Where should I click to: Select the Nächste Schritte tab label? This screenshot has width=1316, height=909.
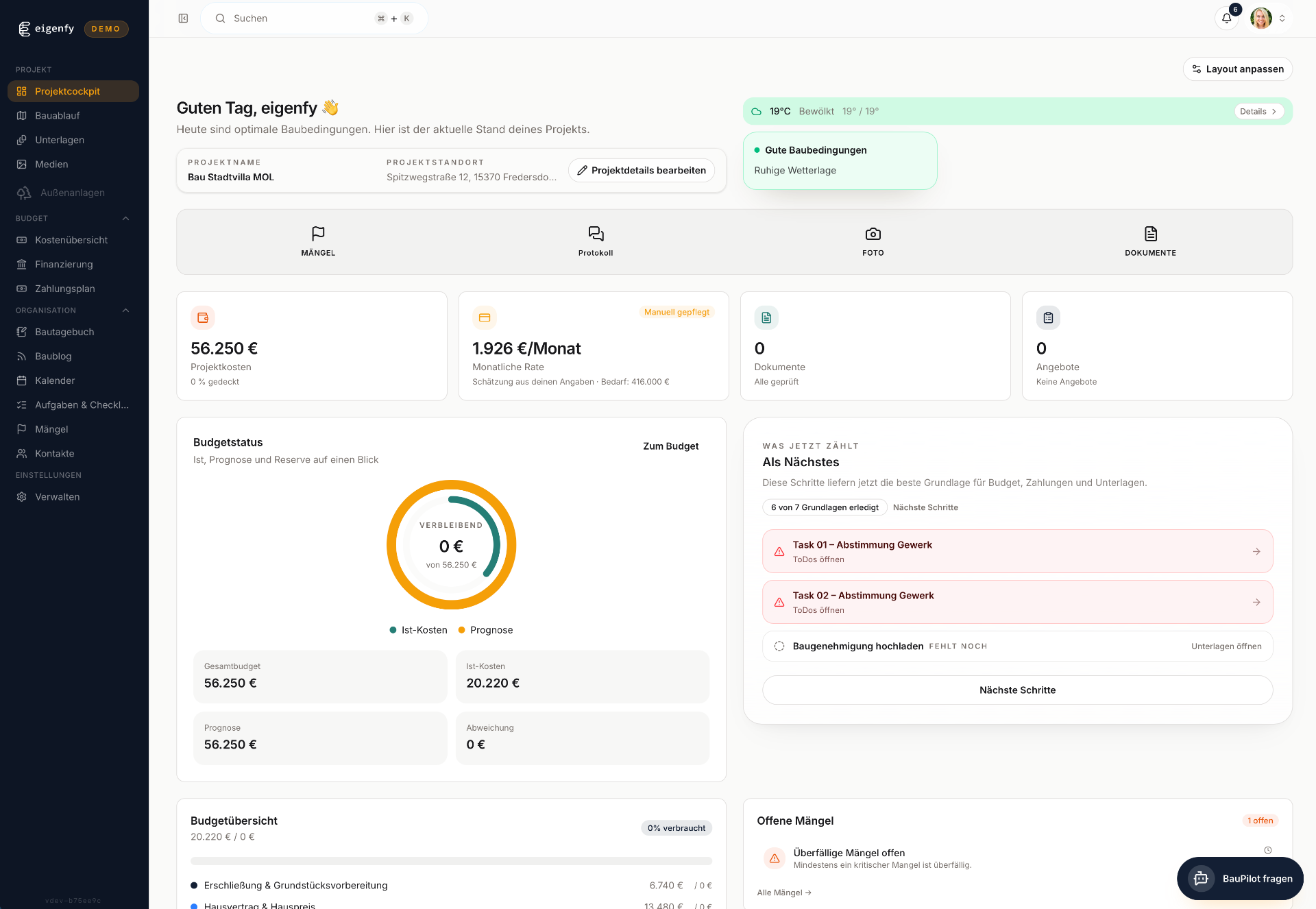click(925, 507)
